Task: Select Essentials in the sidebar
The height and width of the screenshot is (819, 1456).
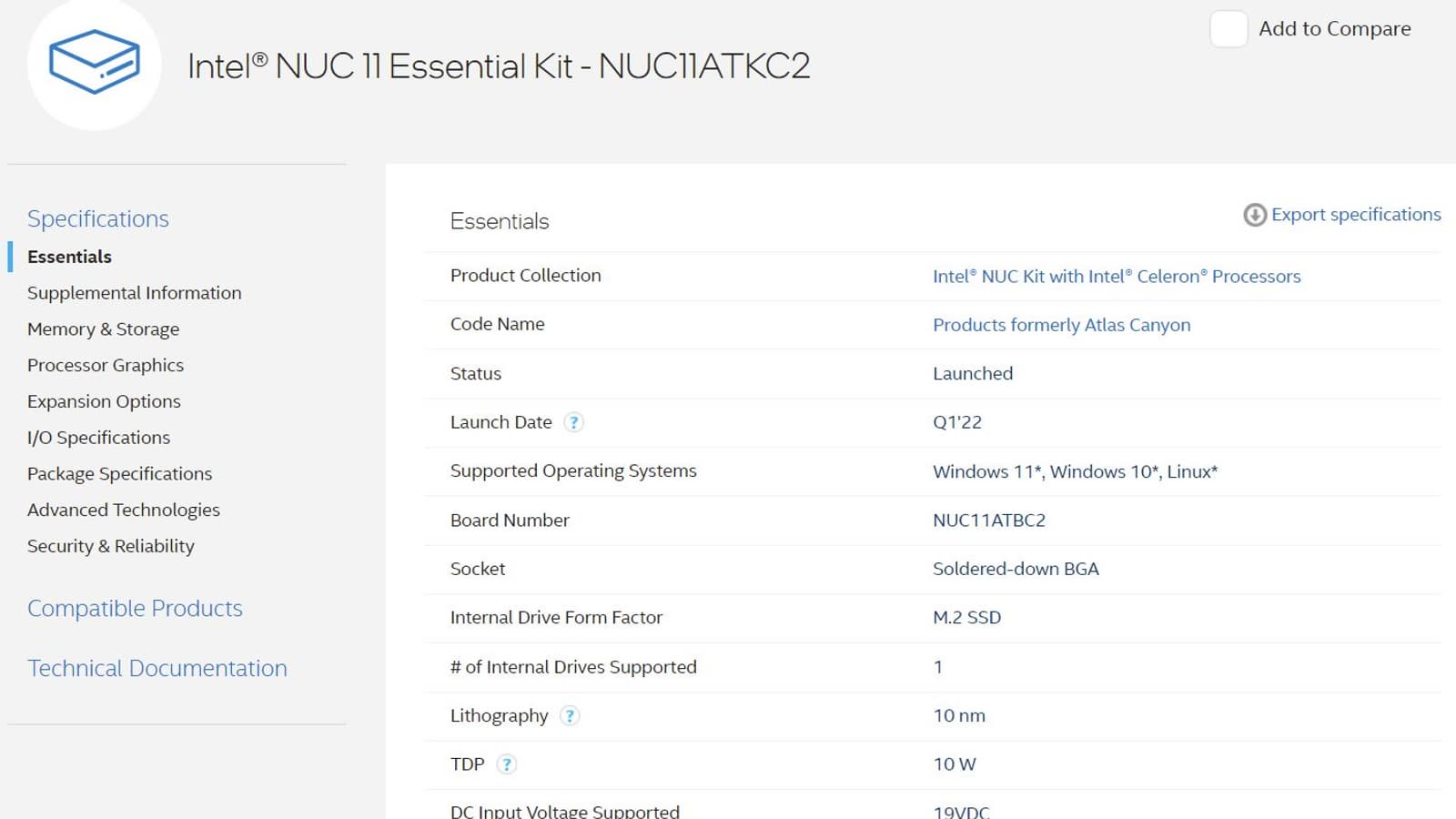Action: click(x=69, y=257)
